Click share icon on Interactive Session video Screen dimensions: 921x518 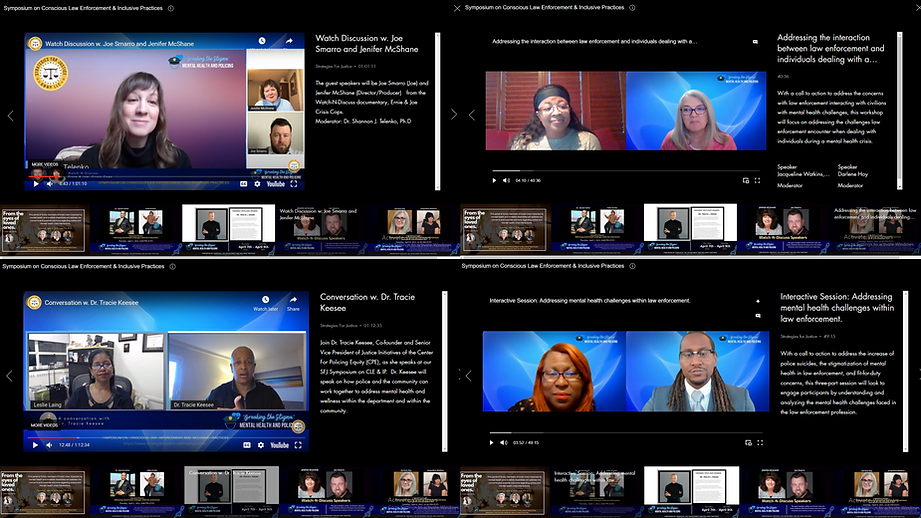(x=758, y=301)
